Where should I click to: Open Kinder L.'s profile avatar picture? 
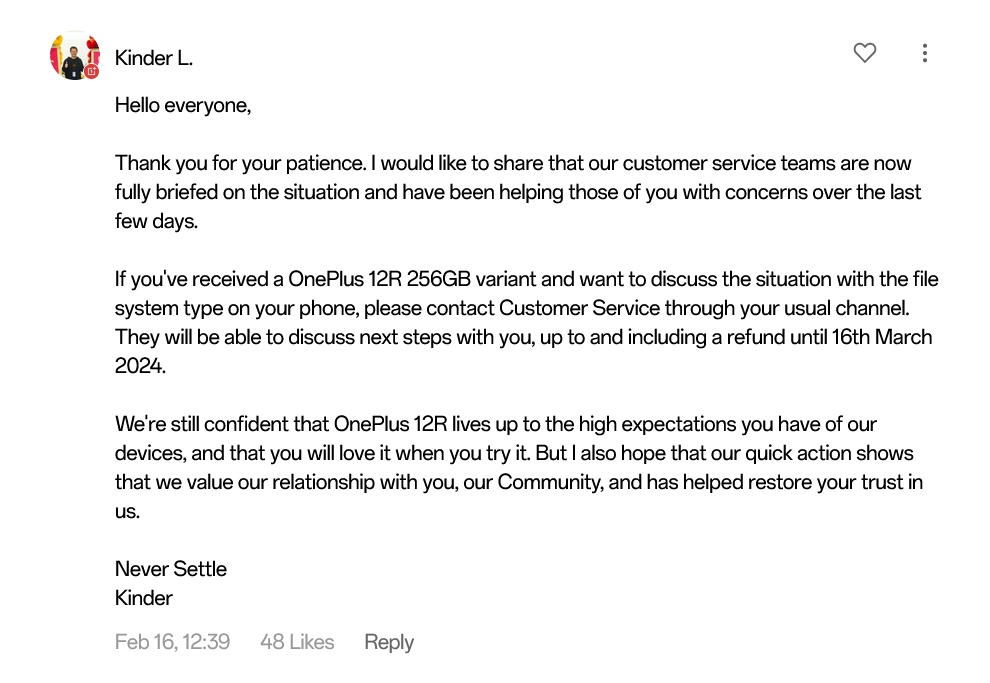click(75, 55)
